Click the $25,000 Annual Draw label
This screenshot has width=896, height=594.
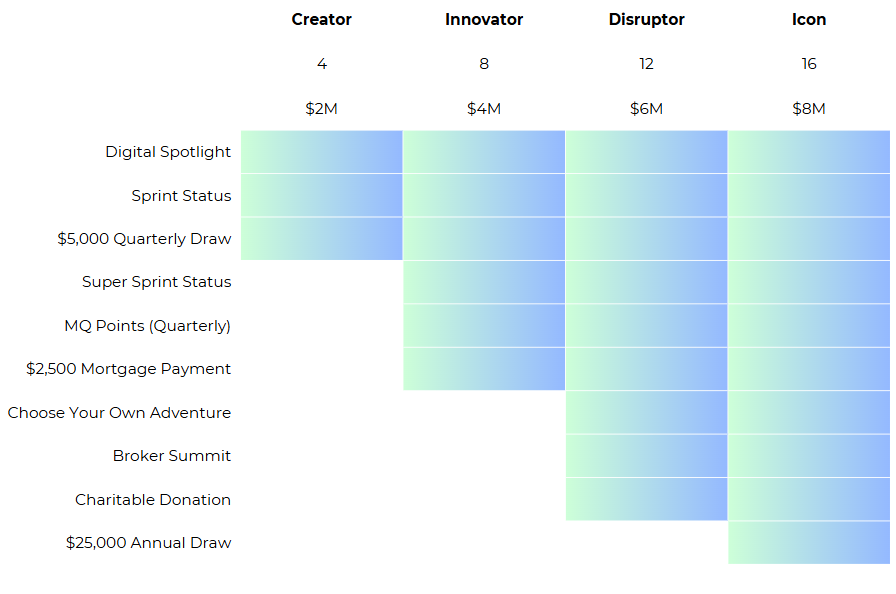coord(149,543)
